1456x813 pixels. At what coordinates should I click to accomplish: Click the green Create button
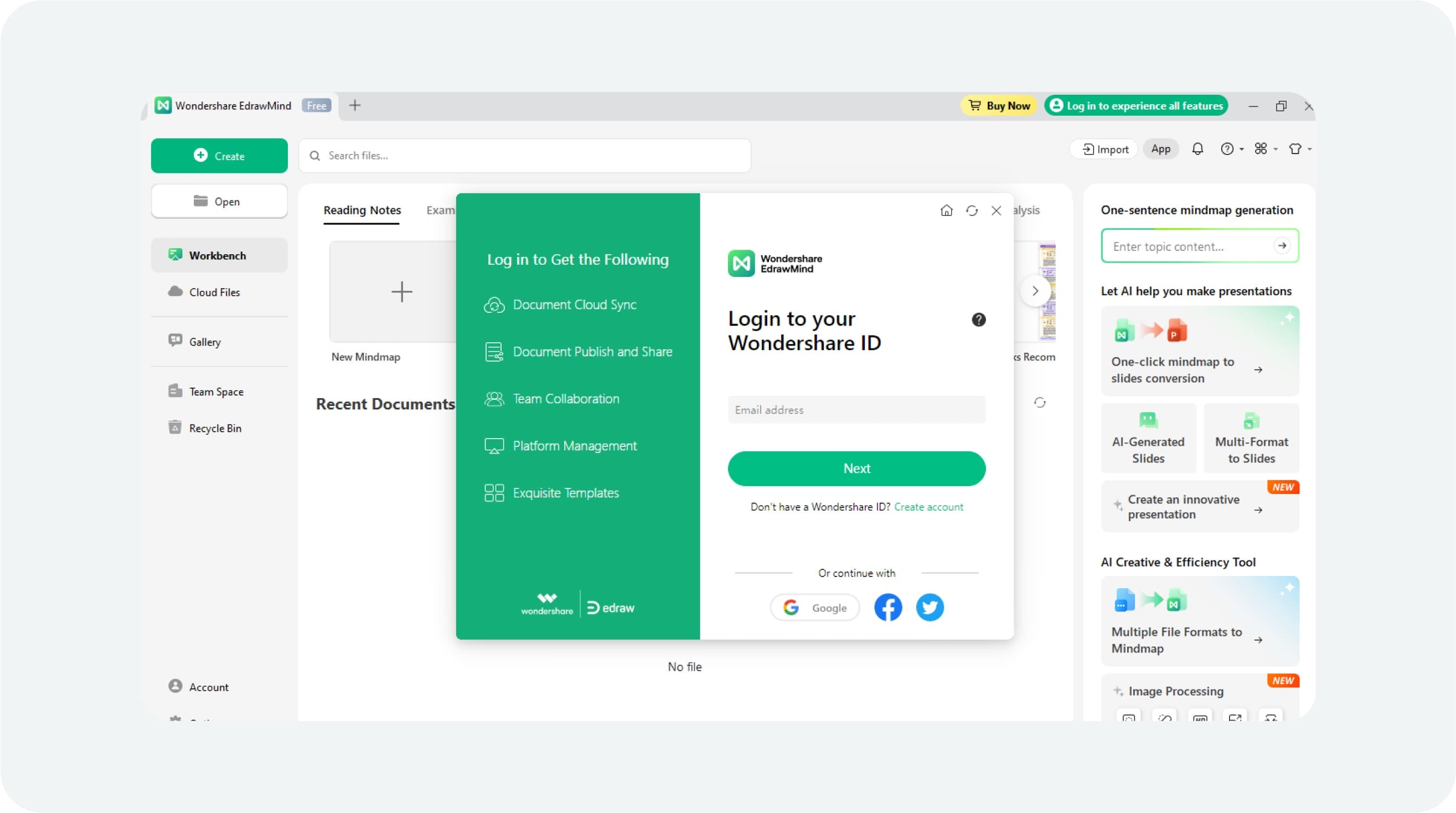point(219,156)
